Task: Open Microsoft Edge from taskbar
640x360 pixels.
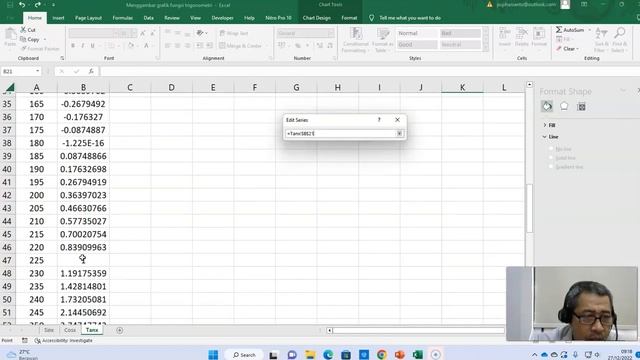Action: point(328,354)
